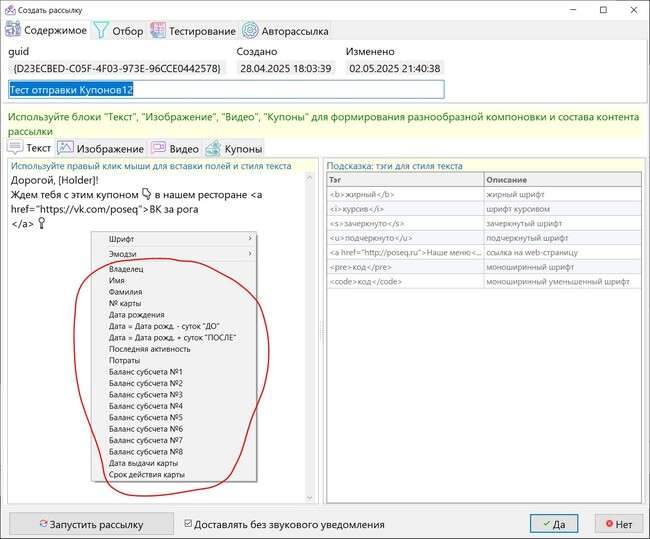Open the Купоны block tab

(233, 148)
